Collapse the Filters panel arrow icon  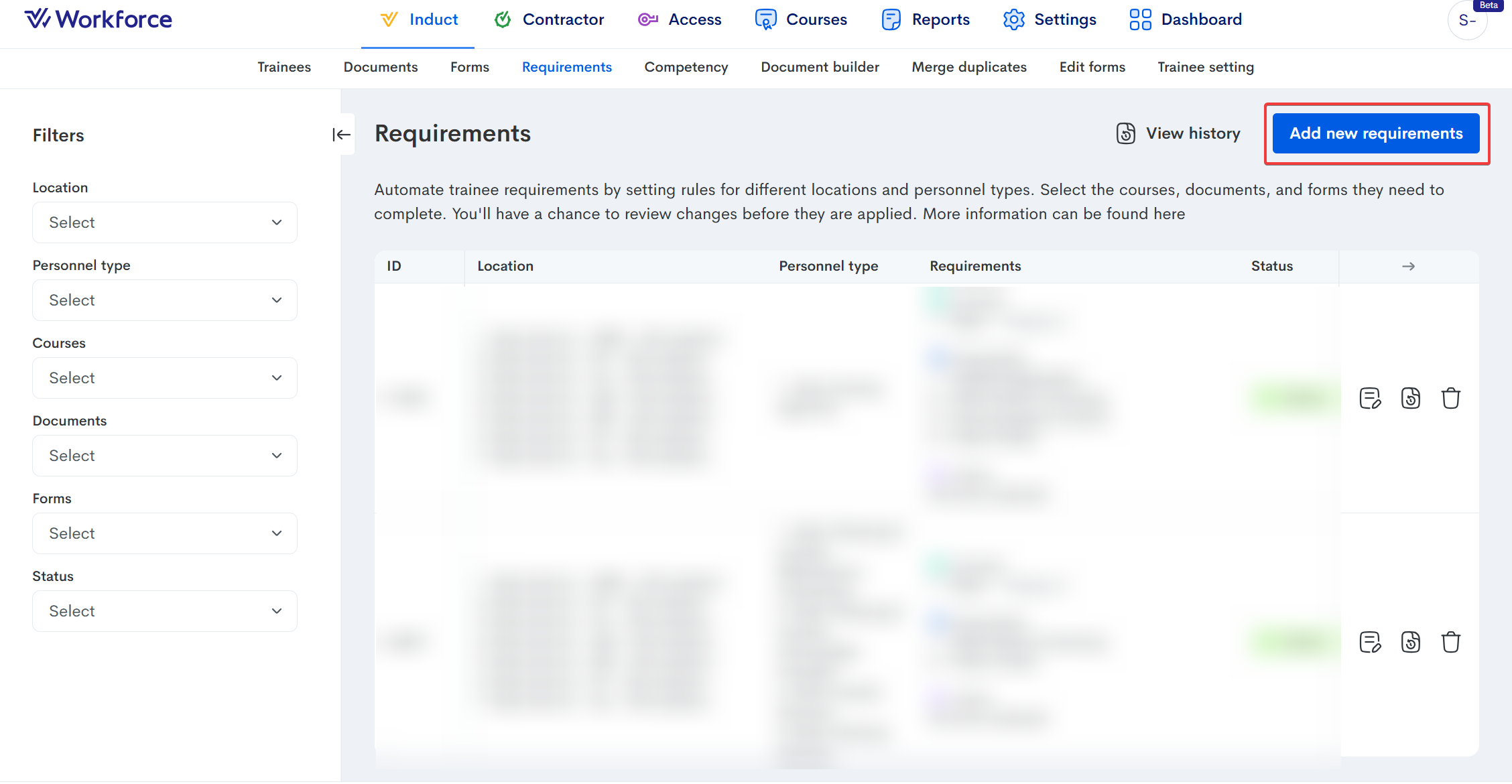[341, 135]
